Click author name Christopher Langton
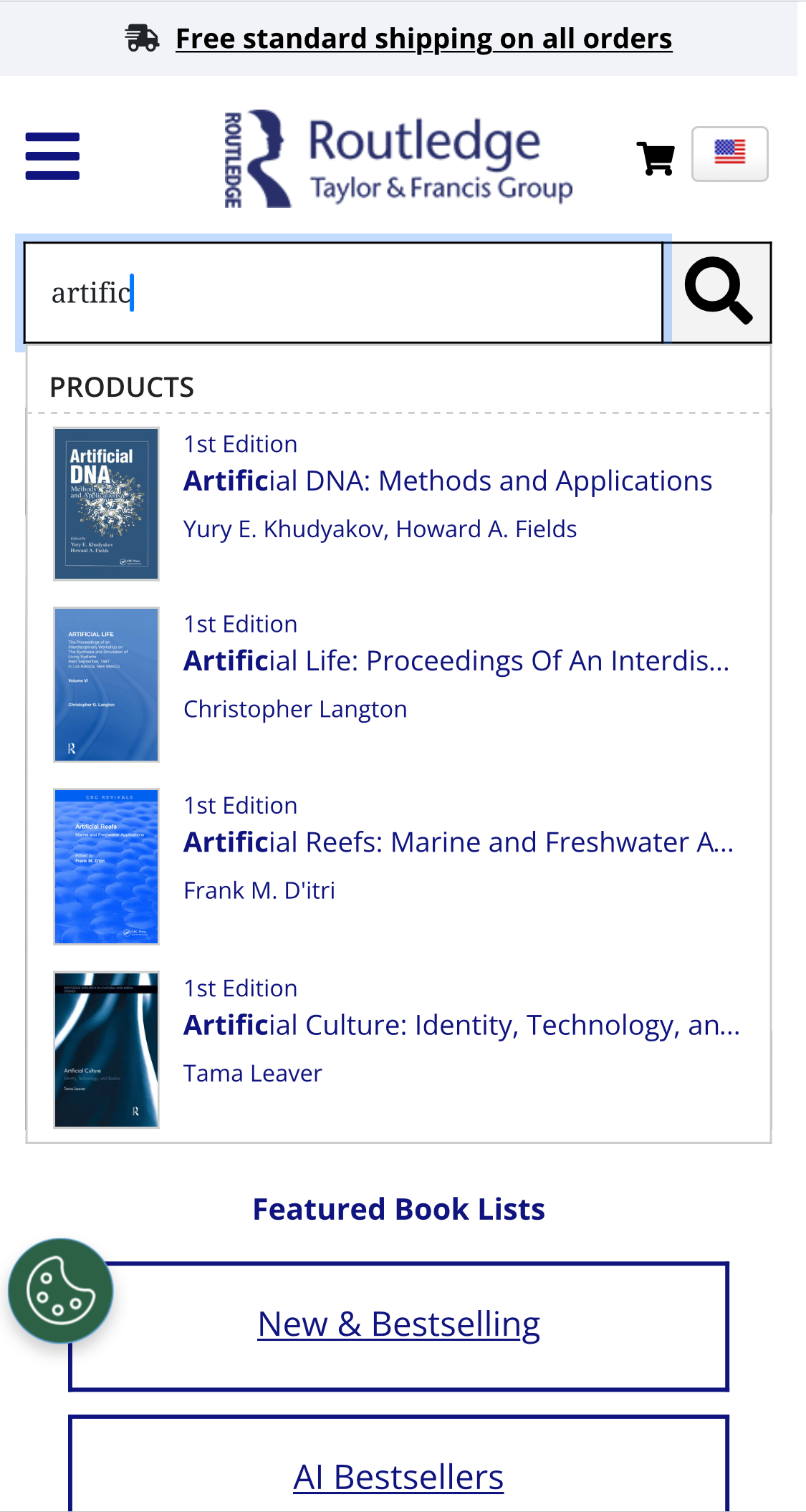 pyautogui.click(x=295, y=708)
